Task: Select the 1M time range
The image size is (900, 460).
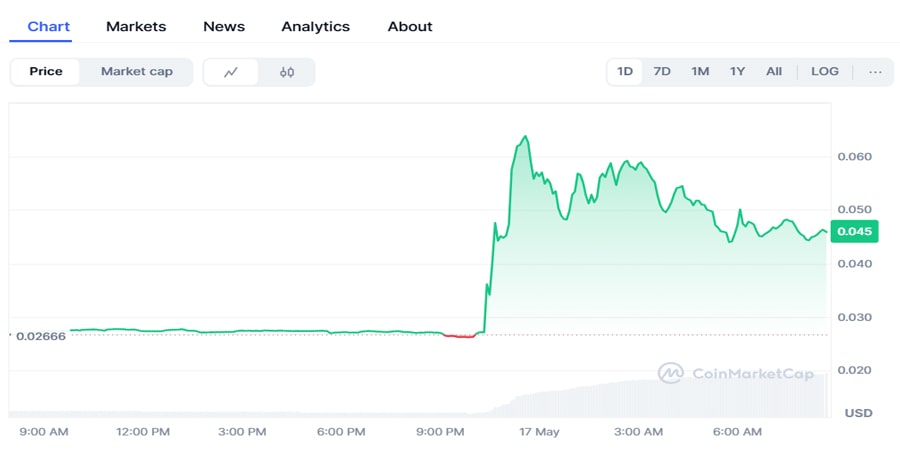Action: 700,72
